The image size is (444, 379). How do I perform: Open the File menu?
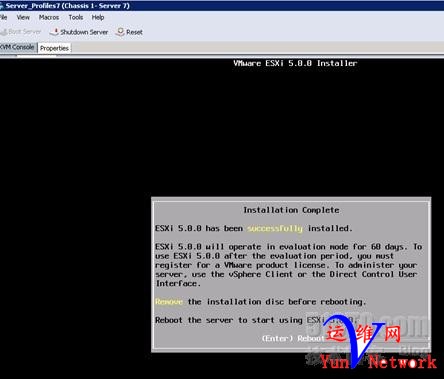point(3,17)
